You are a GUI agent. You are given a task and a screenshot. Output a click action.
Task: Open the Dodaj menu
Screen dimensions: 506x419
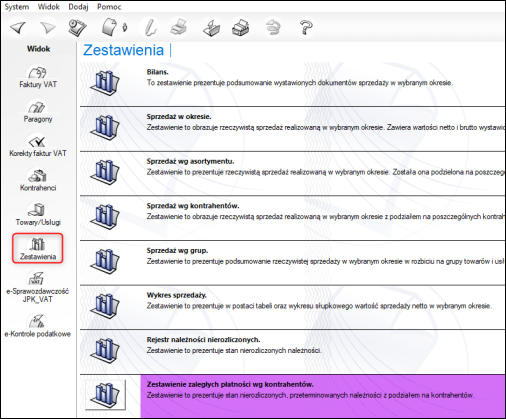coord(78,7)
